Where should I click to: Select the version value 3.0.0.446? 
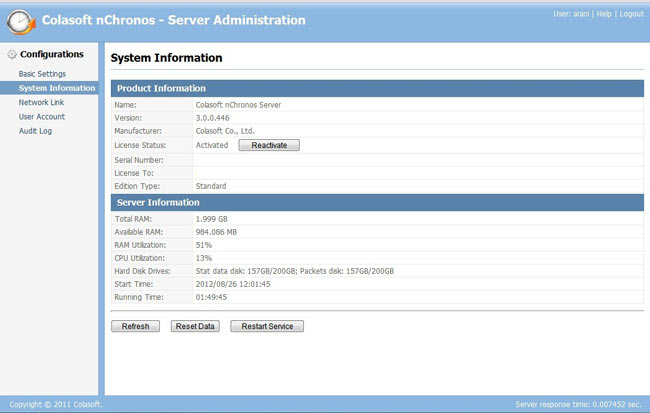pos(212,118)
